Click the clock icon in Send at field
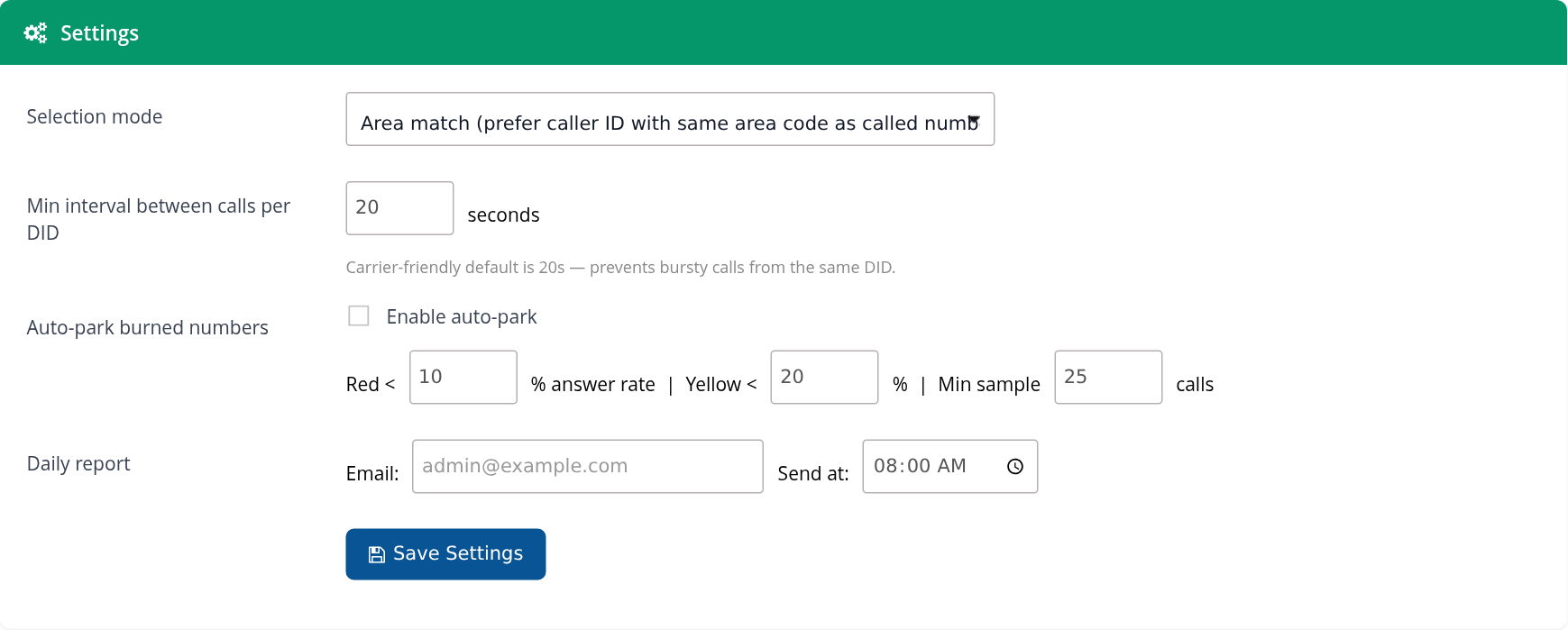The image size is (1568, 630). [x=1015, y=466]
